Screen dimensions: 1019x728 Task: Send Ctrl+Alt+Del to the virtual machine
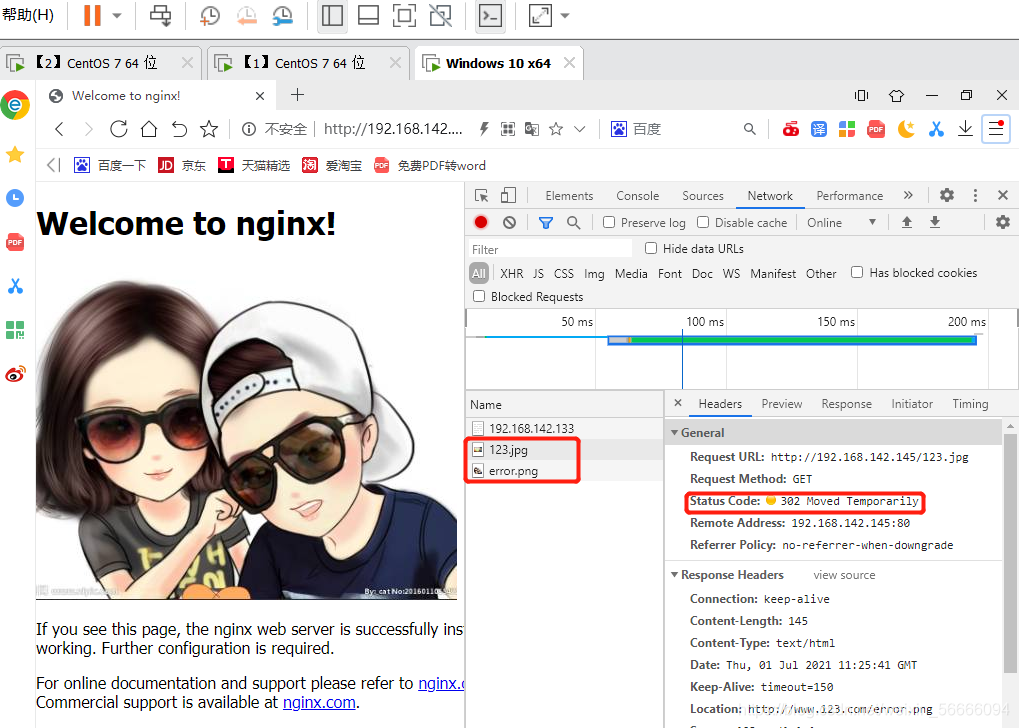pos(161,15)
